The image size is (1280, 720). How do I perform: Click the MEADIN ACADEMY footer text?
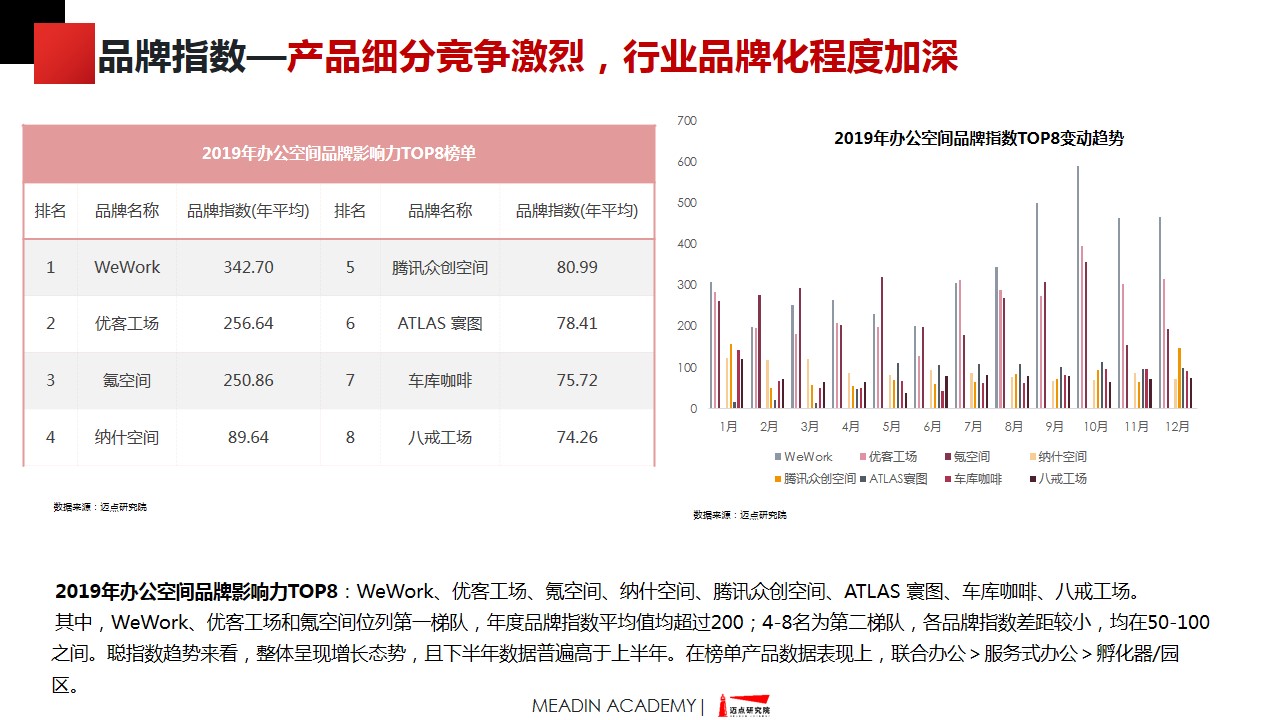[613, 706]
